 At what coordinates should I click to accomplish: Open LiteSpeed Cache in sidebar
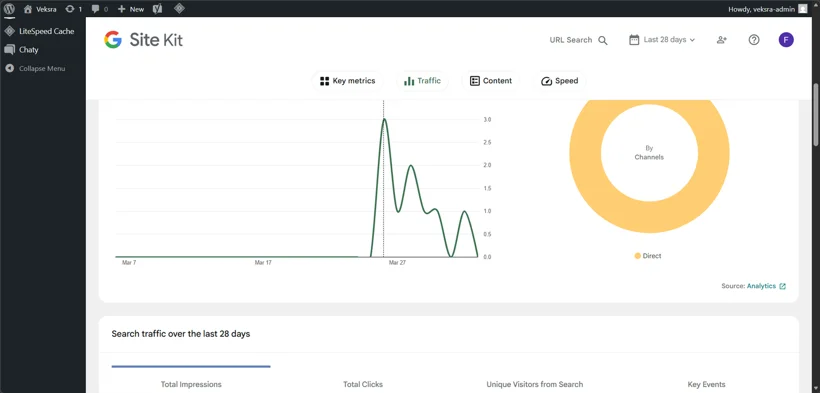(43, 31)
